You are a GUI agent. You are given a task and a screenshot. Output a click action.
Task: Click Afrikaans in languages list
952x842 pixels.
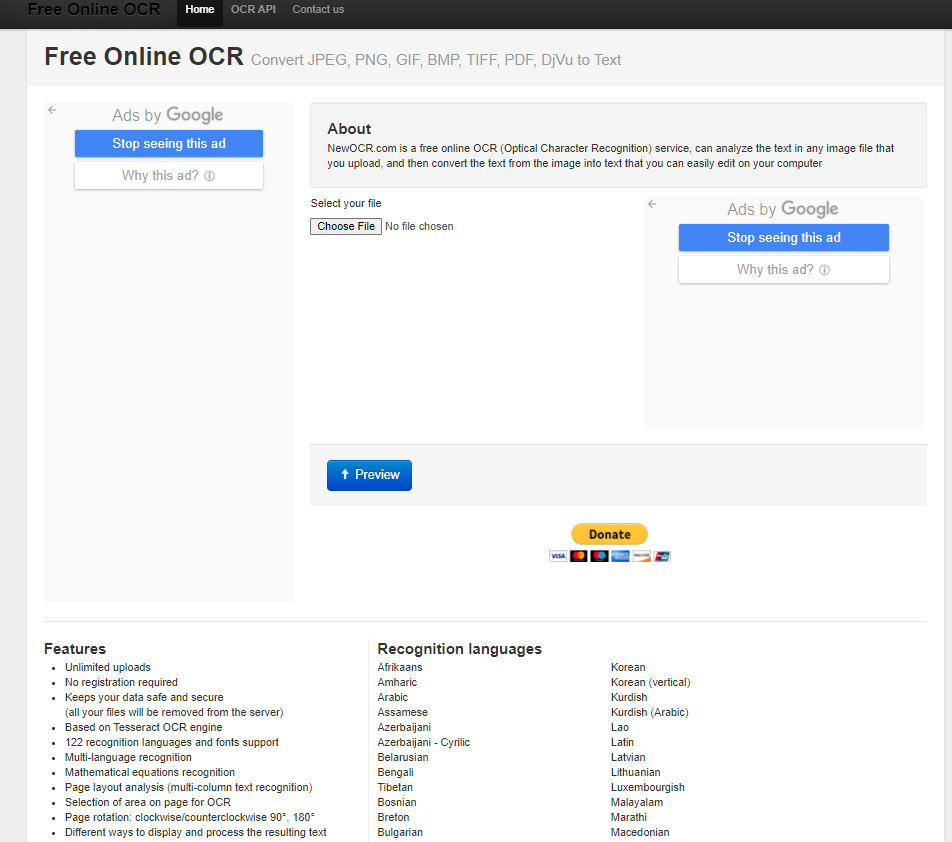(400, 667)
